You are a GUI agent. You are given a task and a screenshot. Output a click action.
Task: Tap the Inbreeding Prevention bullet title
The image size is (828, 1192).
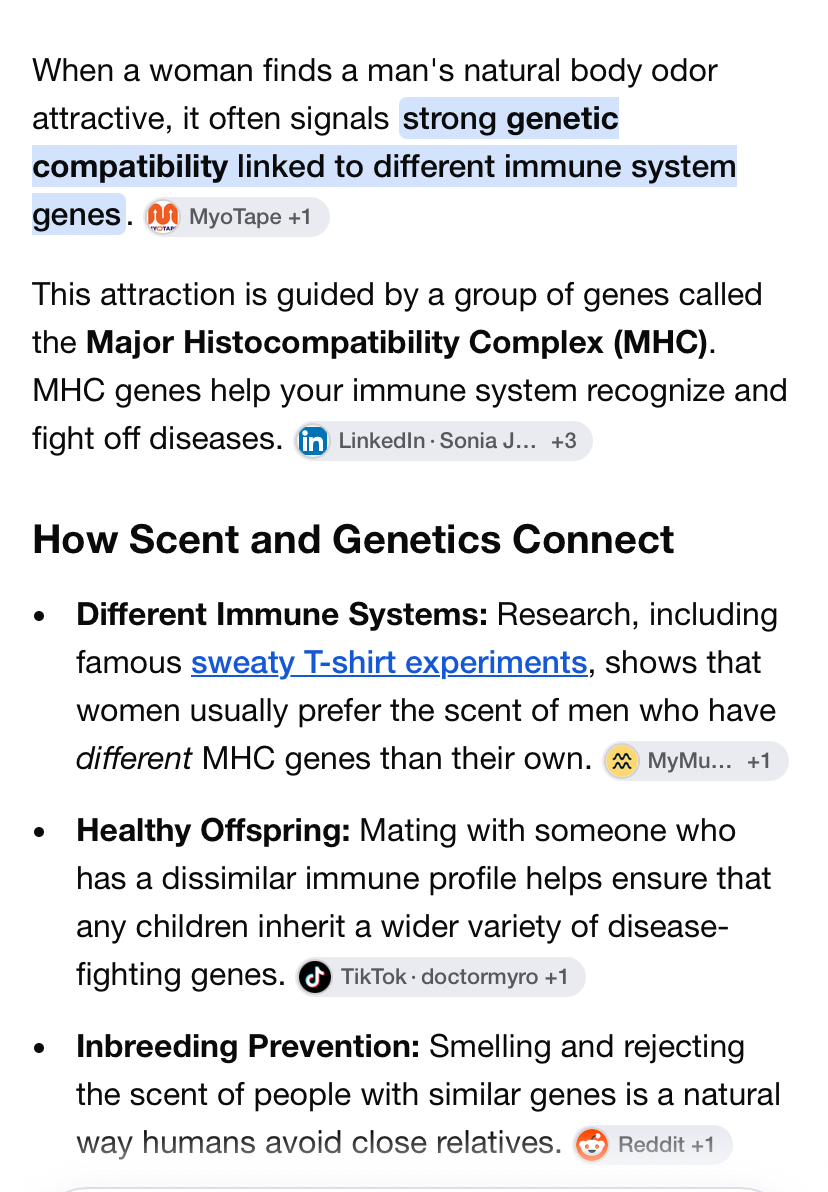tap(249, 1047)
